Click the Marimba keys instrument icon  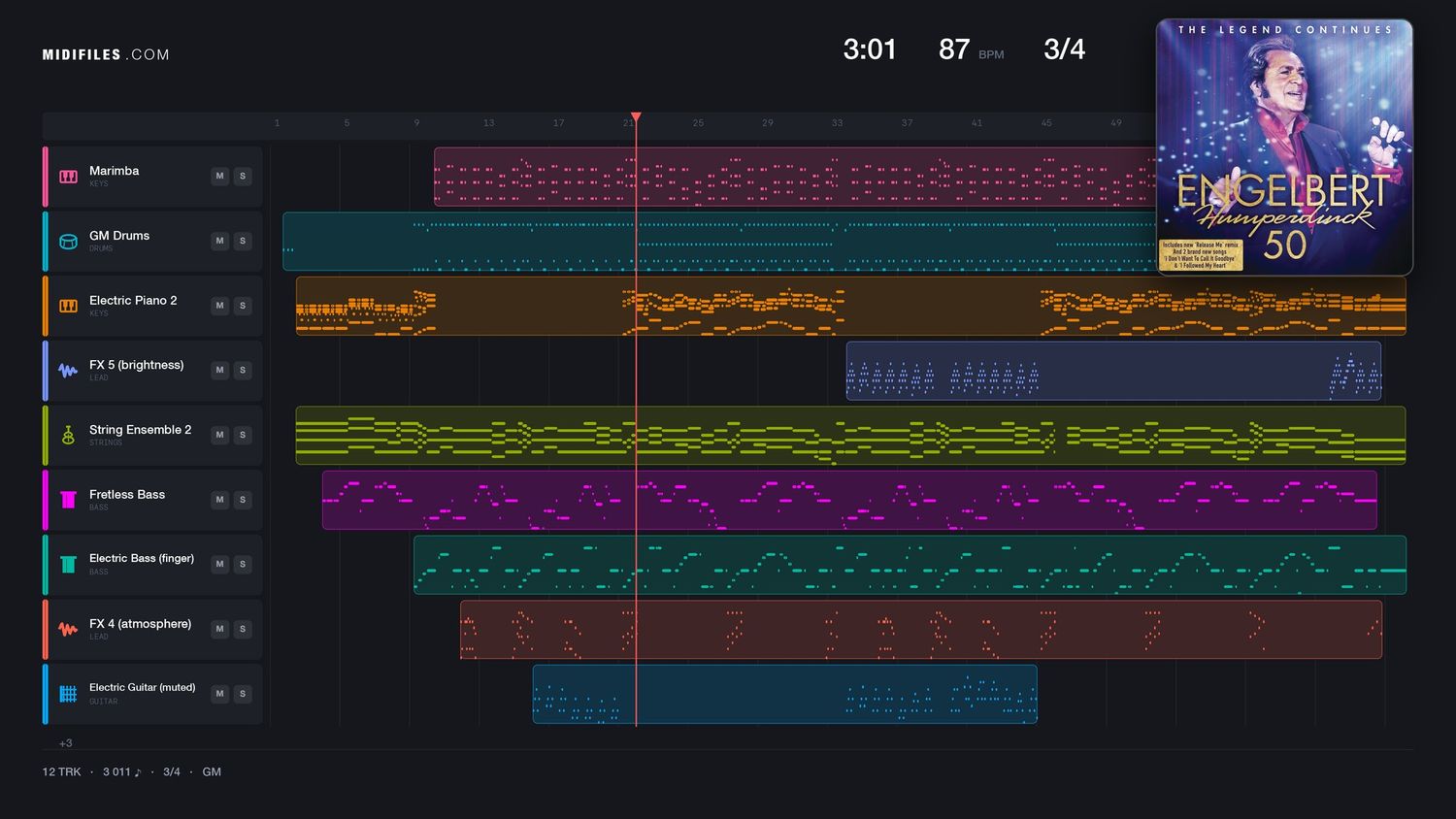coord(68,177)
